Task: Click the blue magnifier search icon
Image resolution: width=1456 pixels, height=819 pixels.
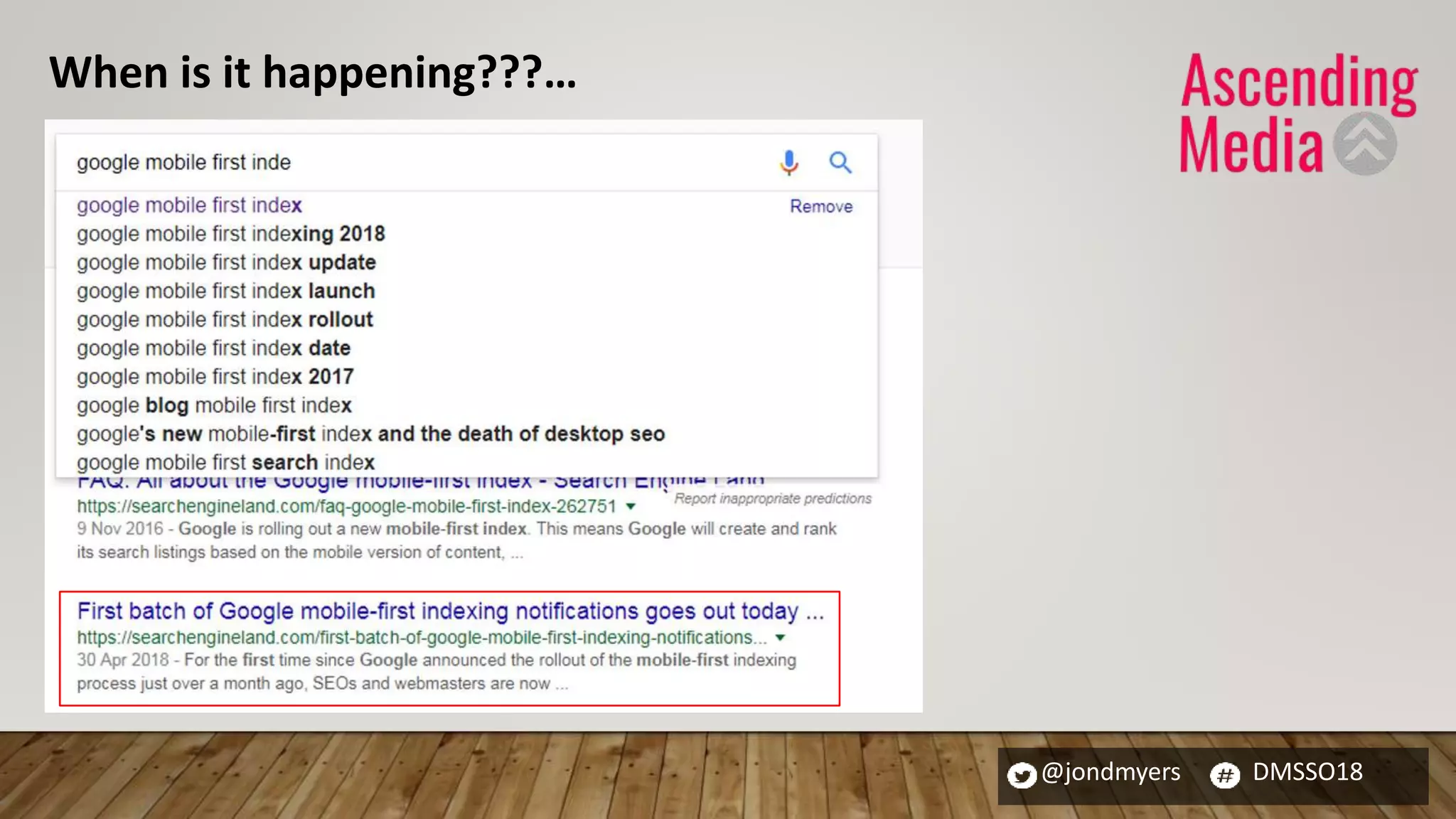Action: (x=840, y=163)
